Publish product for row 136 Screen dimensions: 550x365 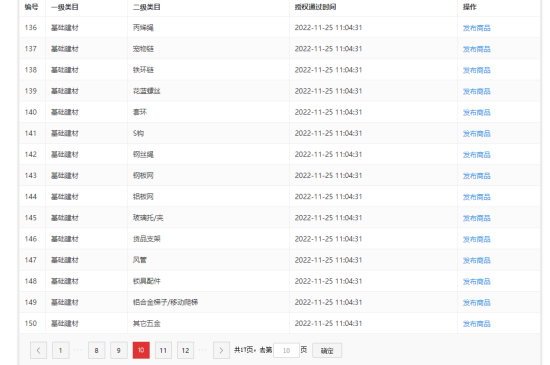click(x=476, y=28)
